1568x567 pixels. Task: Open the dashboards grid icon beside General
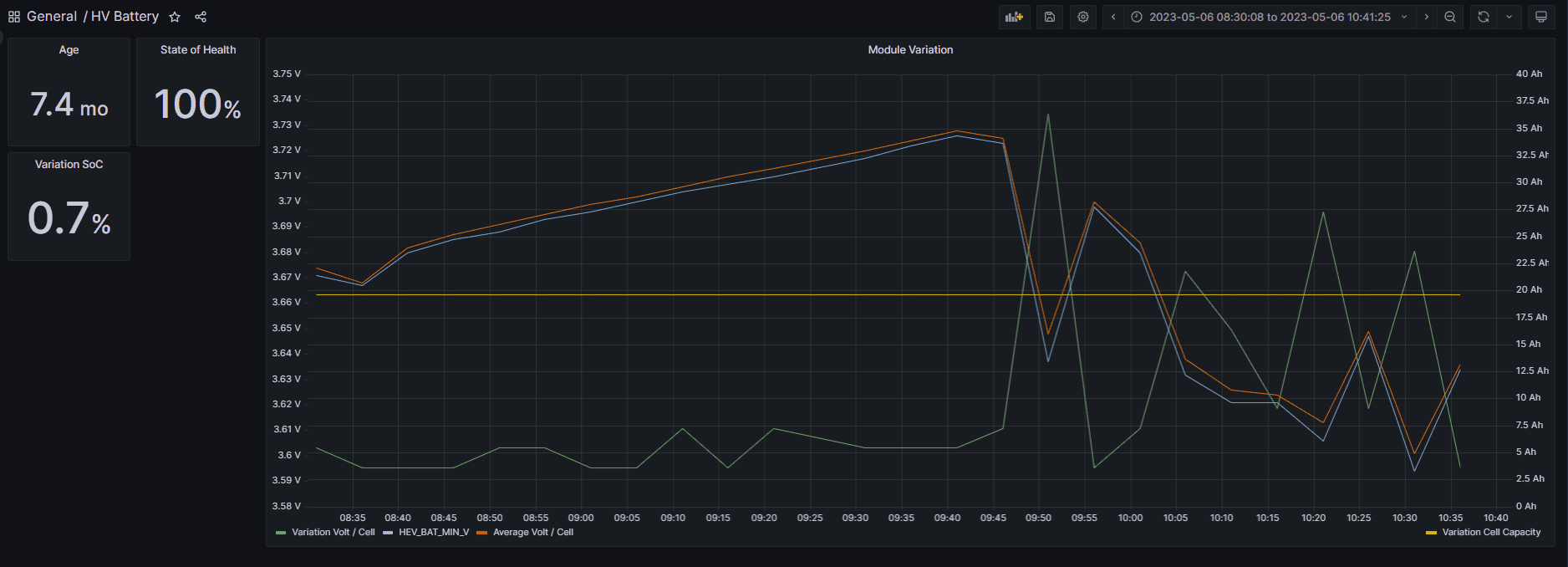pos(14,17)
